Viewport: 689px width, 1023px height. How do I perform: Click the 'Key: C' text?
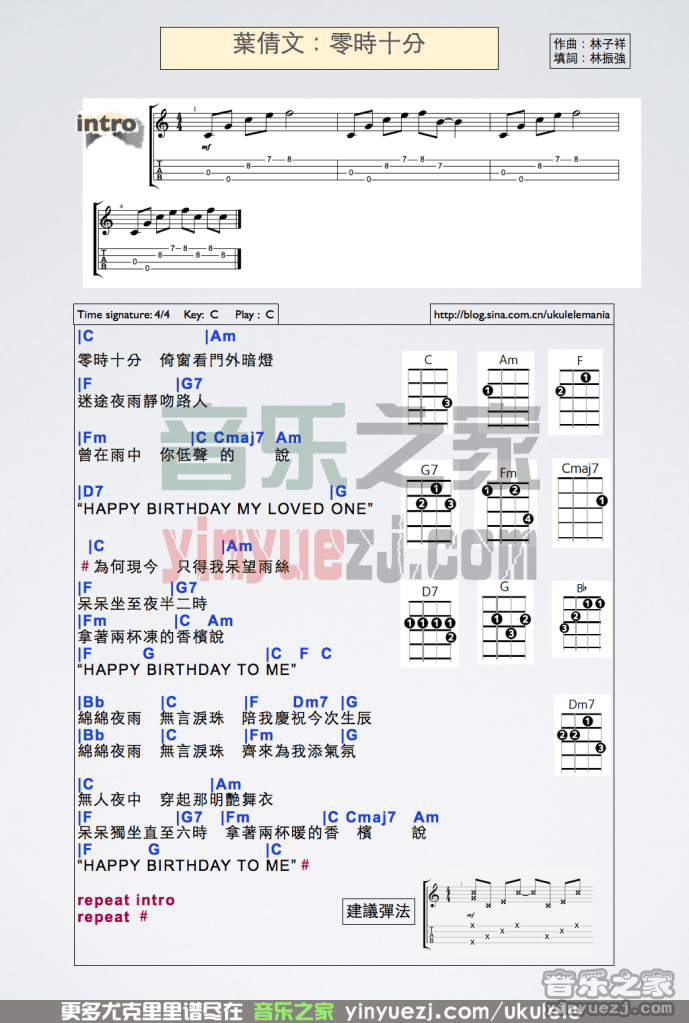point(201,314)
